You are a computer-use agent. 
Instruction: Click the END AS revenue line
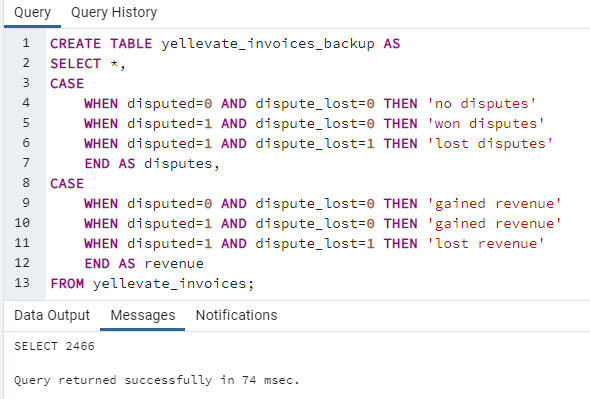(x=144, y=263)
